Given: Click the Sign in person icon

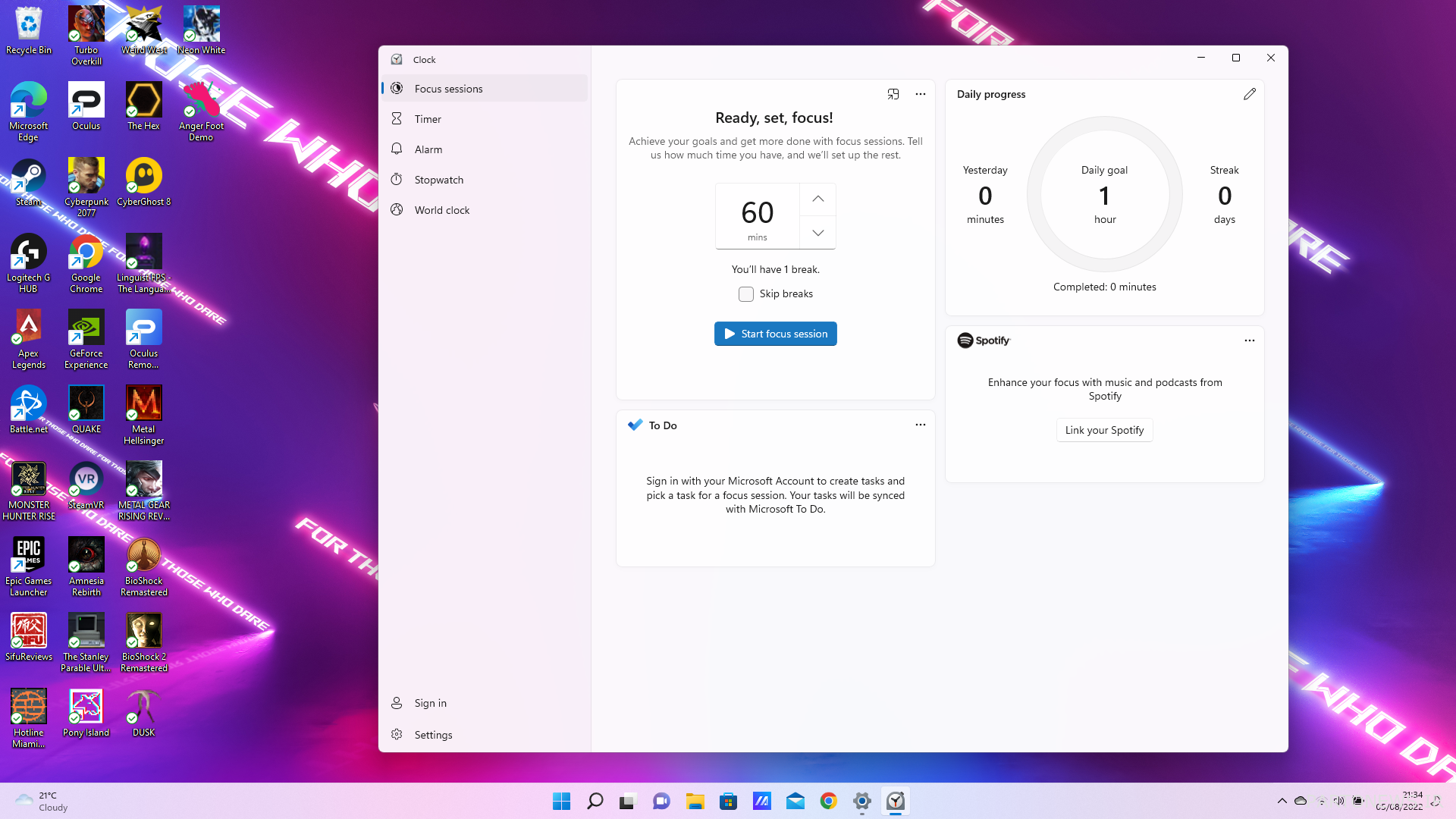Looking at the screenshot, I should pos(397,703).
